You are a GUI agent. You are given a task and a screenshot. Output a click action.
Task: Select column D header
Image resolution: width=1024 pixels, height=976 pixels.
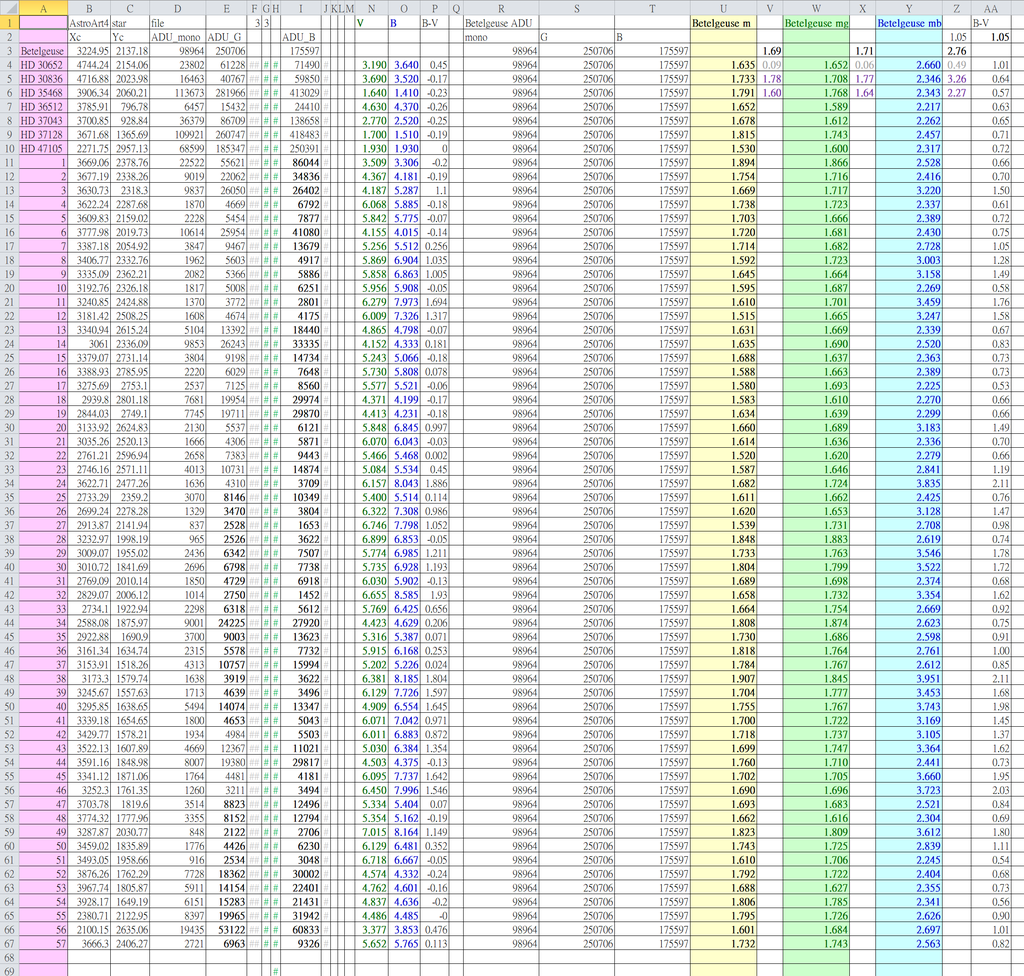(178, 8)
